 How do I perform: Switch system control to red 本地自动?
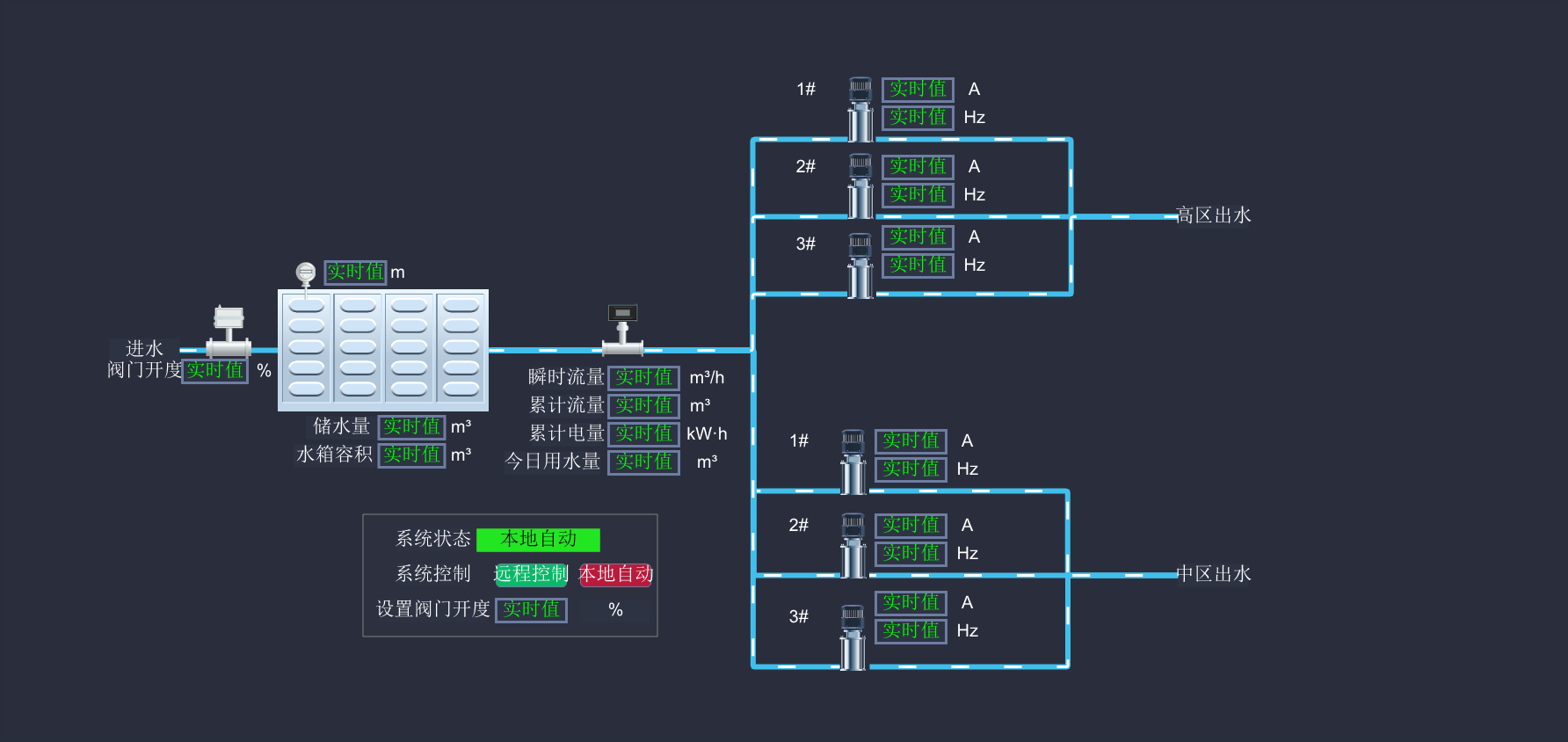coord(615,574)
